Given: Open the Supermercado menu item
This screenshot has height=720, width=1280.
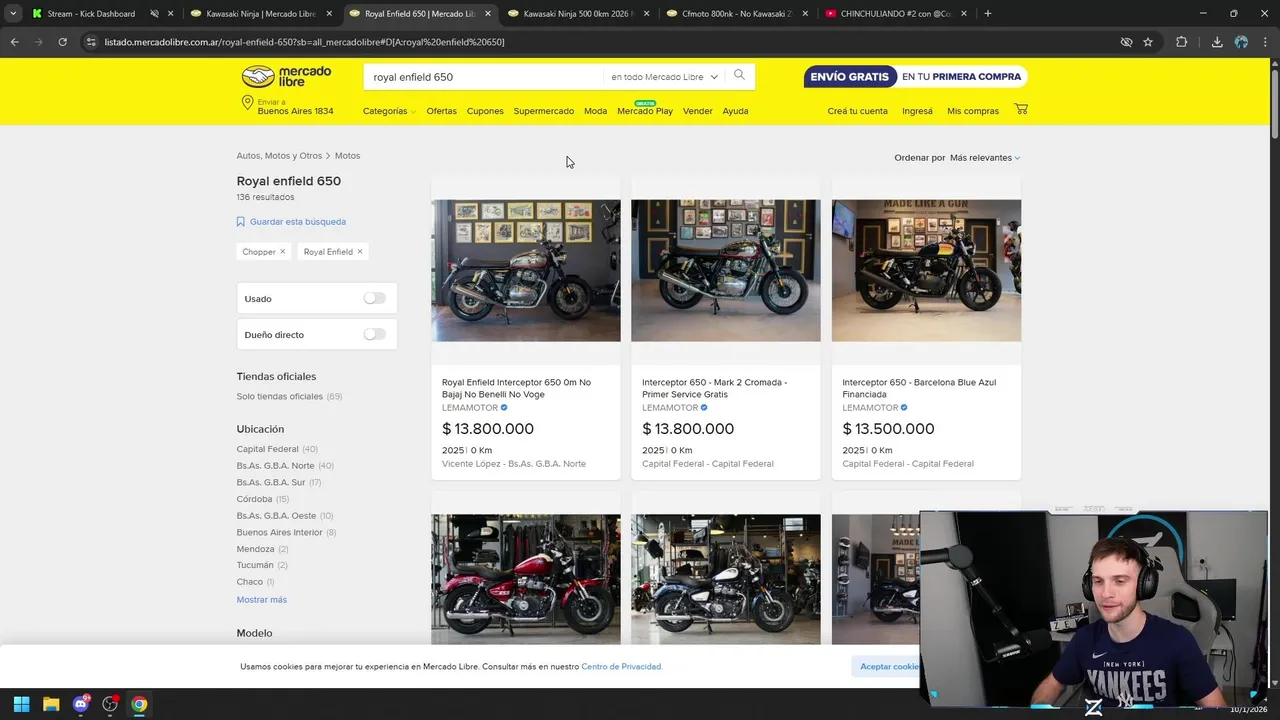Looking at the screenshot, I should click(x=544, y=111).
